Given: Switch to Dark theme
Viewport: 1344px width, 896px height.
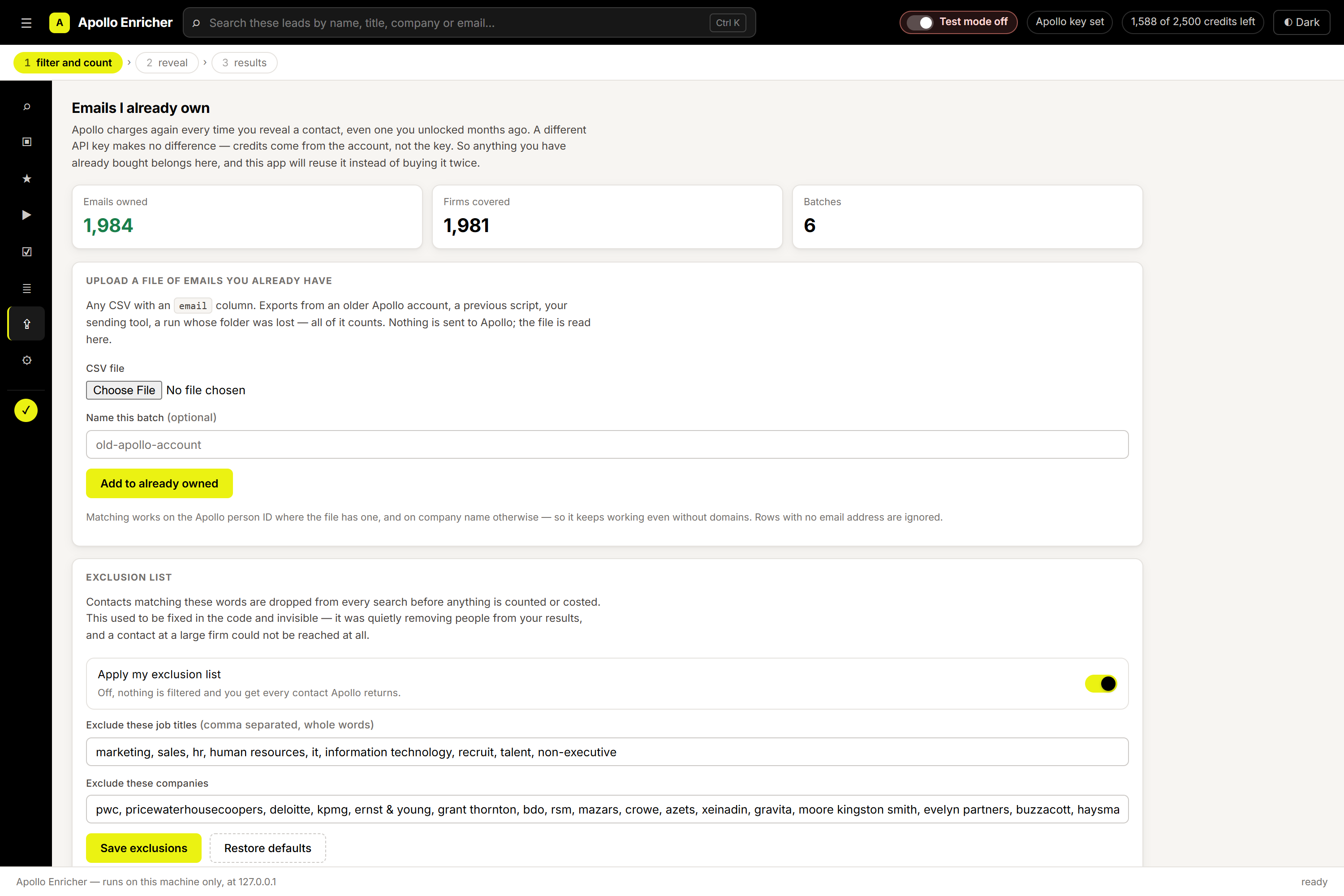Looking at the screenshot, I should 1302,22.
